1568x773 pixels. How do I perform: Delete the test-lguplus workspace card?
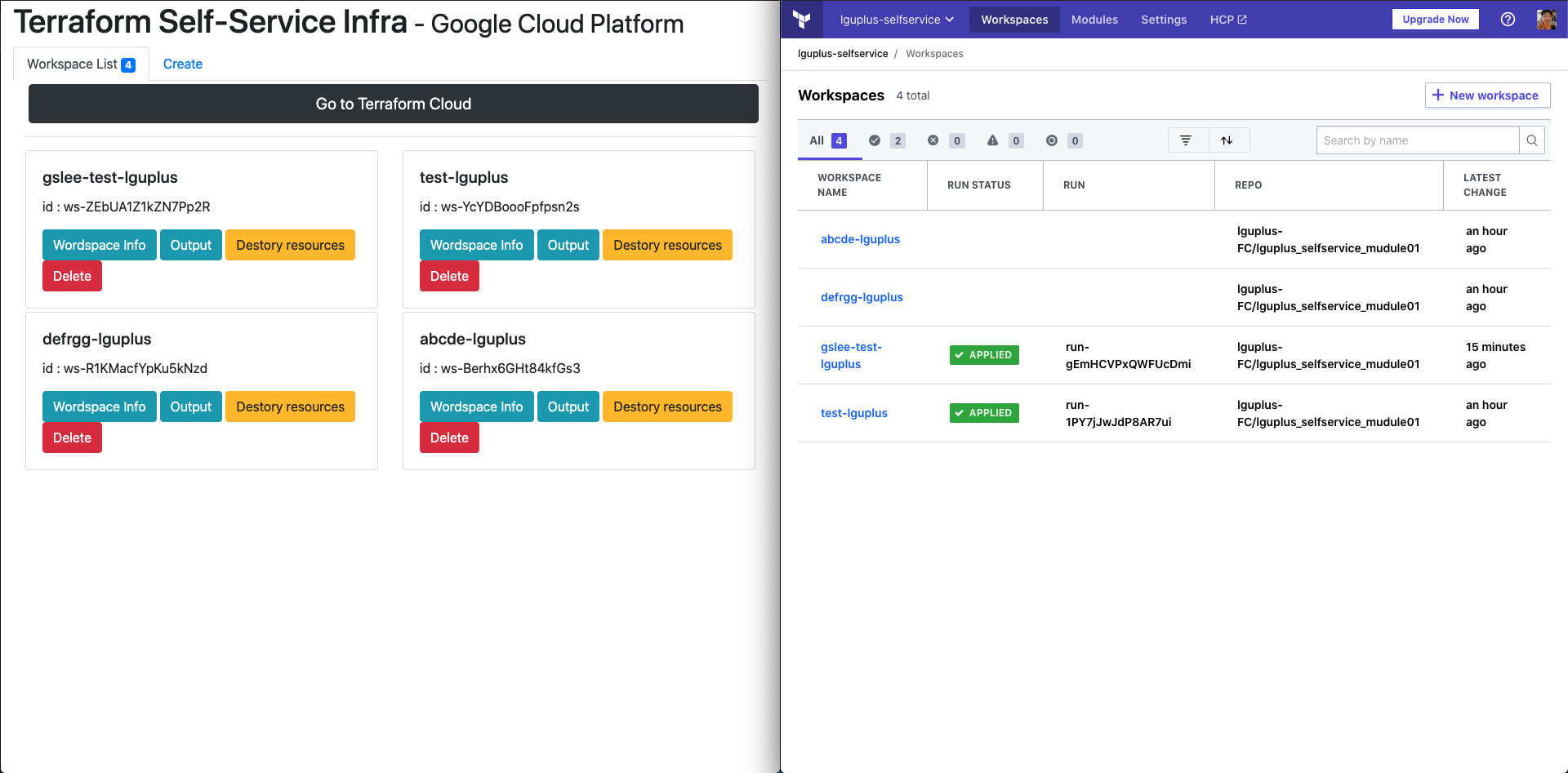pyautogui.click(x=449, y=276)
